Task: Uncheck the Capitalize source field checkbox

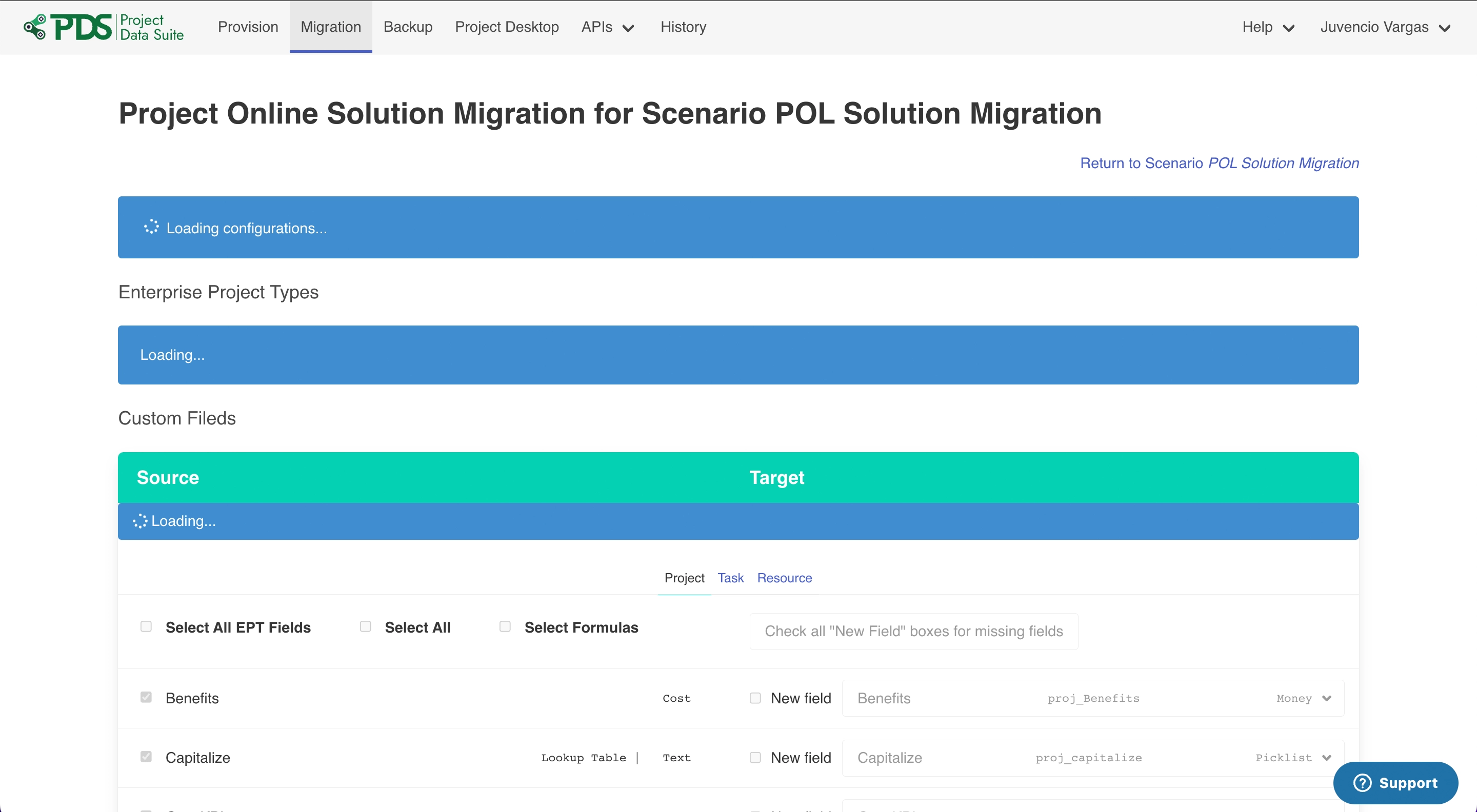Action: coord(146,757)
